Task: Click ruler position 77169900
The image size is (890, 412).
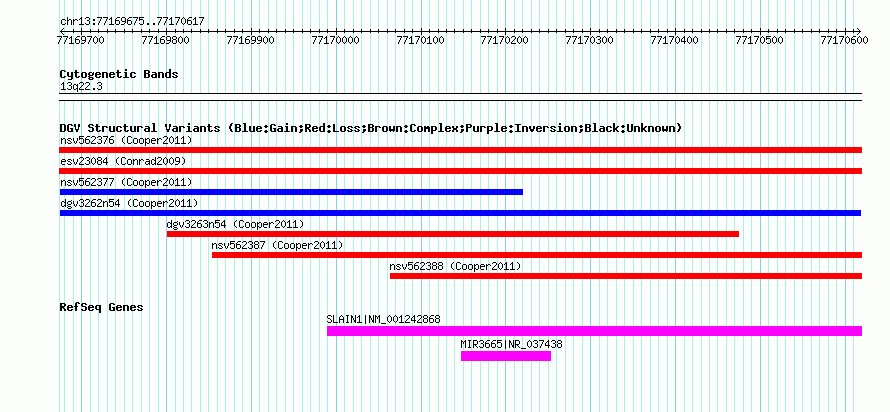Action: click(x=250, y=40)
